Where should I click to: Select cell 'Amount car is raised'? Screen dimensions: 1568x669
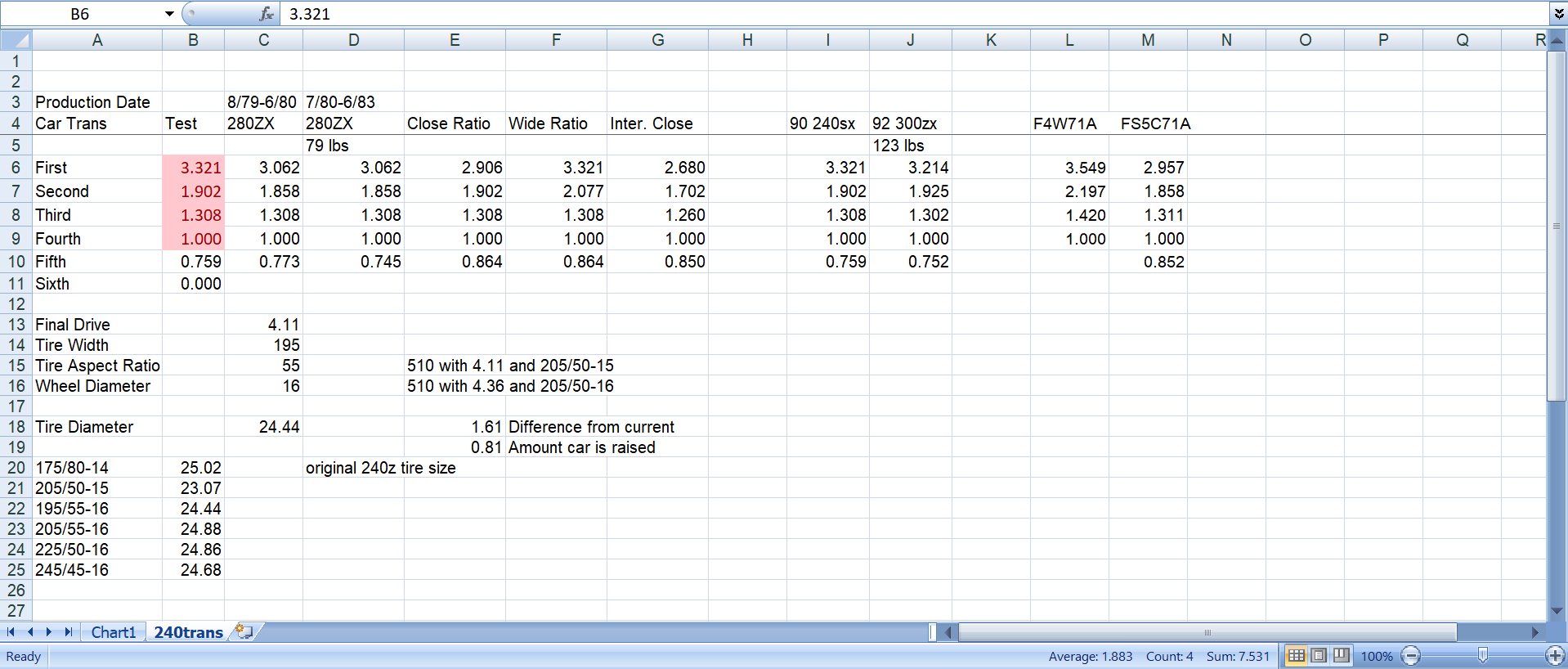tap(582, 447)
